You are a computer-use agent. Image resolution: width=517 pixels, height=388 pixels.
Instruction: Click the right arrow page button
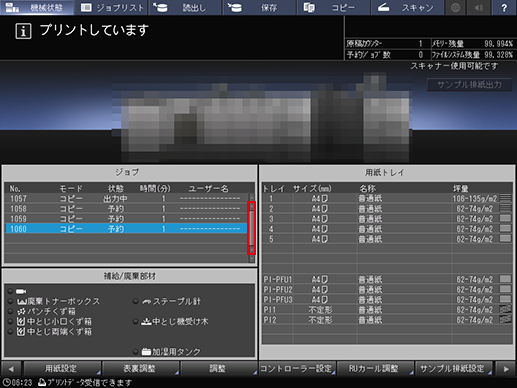(506, 369)
